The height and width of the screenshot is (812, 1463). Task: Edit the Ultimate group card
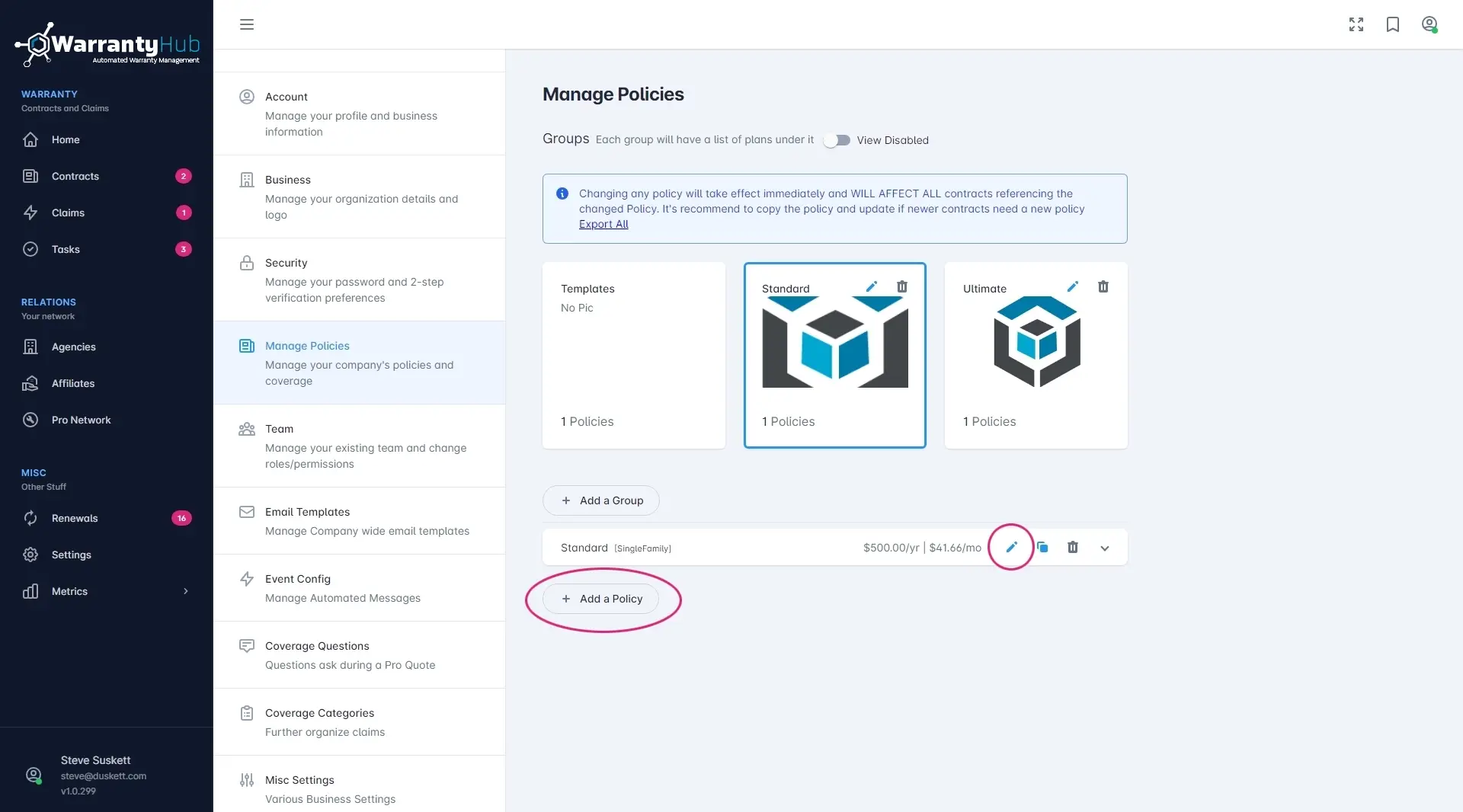coord(1072,287)
